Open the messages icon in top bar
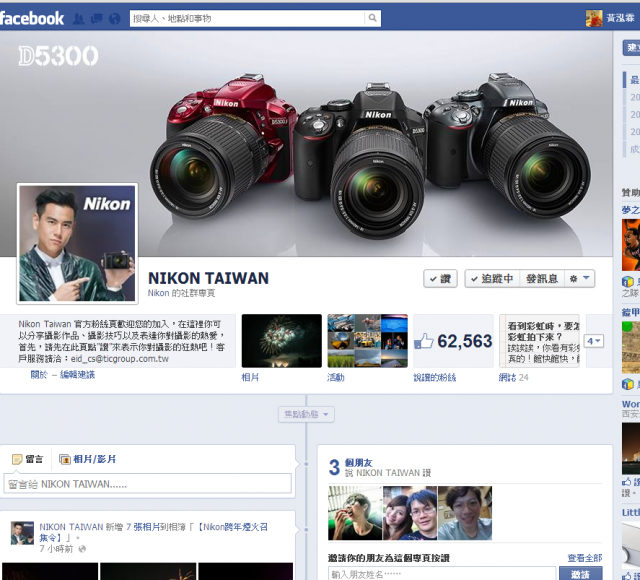 (96, 19)
